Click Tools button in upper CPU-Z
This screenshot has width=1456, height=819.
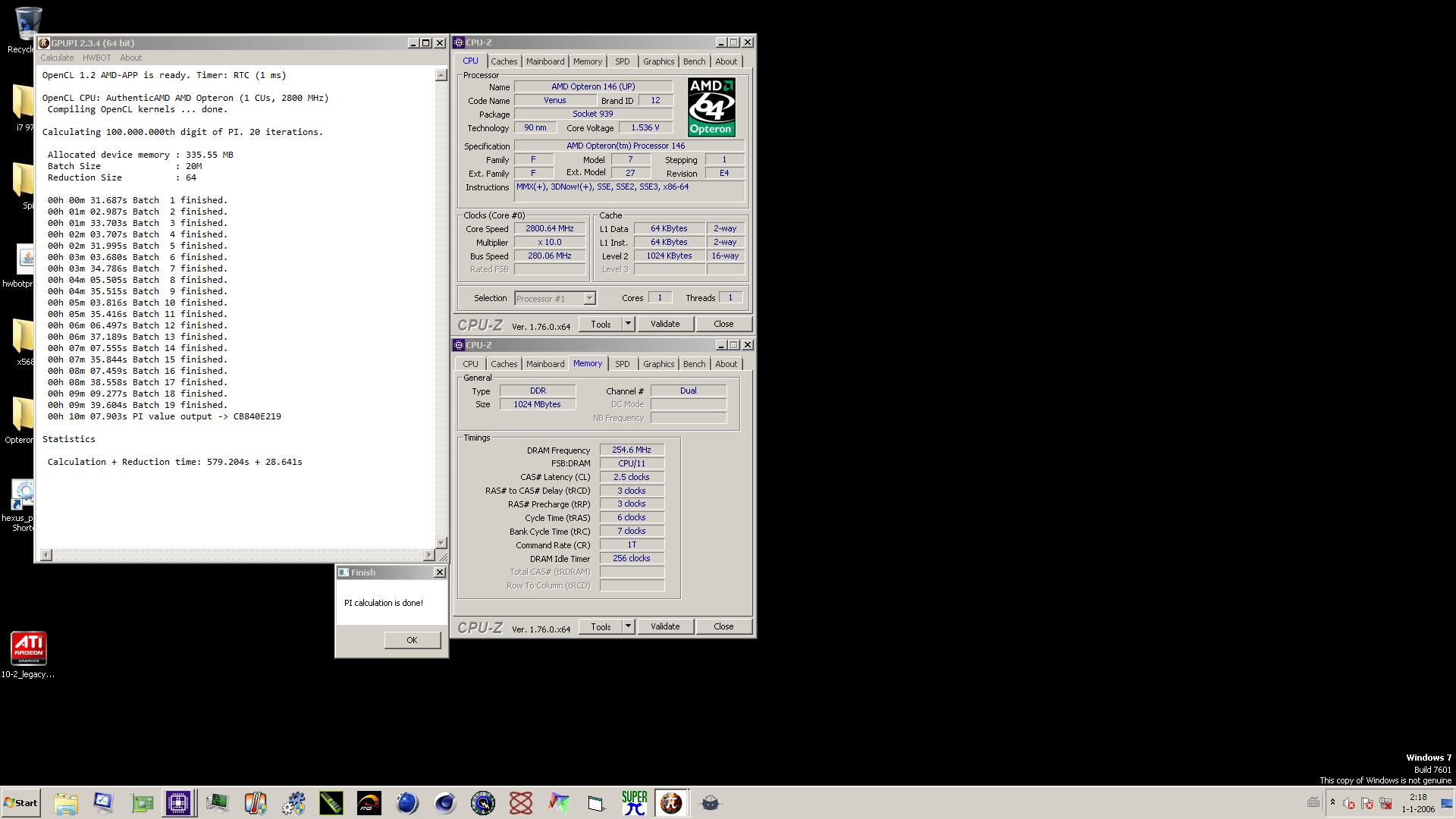pyautogui.click(x=601, y=324)
